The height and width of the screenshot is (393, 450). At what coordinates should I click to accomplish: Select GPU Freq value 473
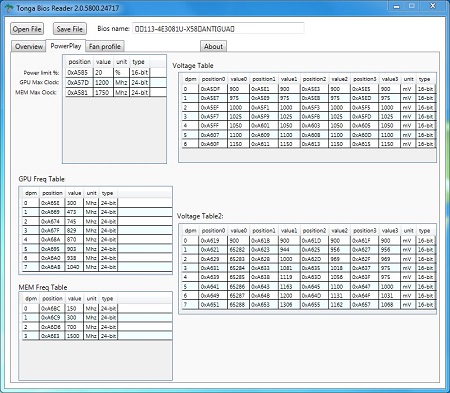[x=74, y=212]
